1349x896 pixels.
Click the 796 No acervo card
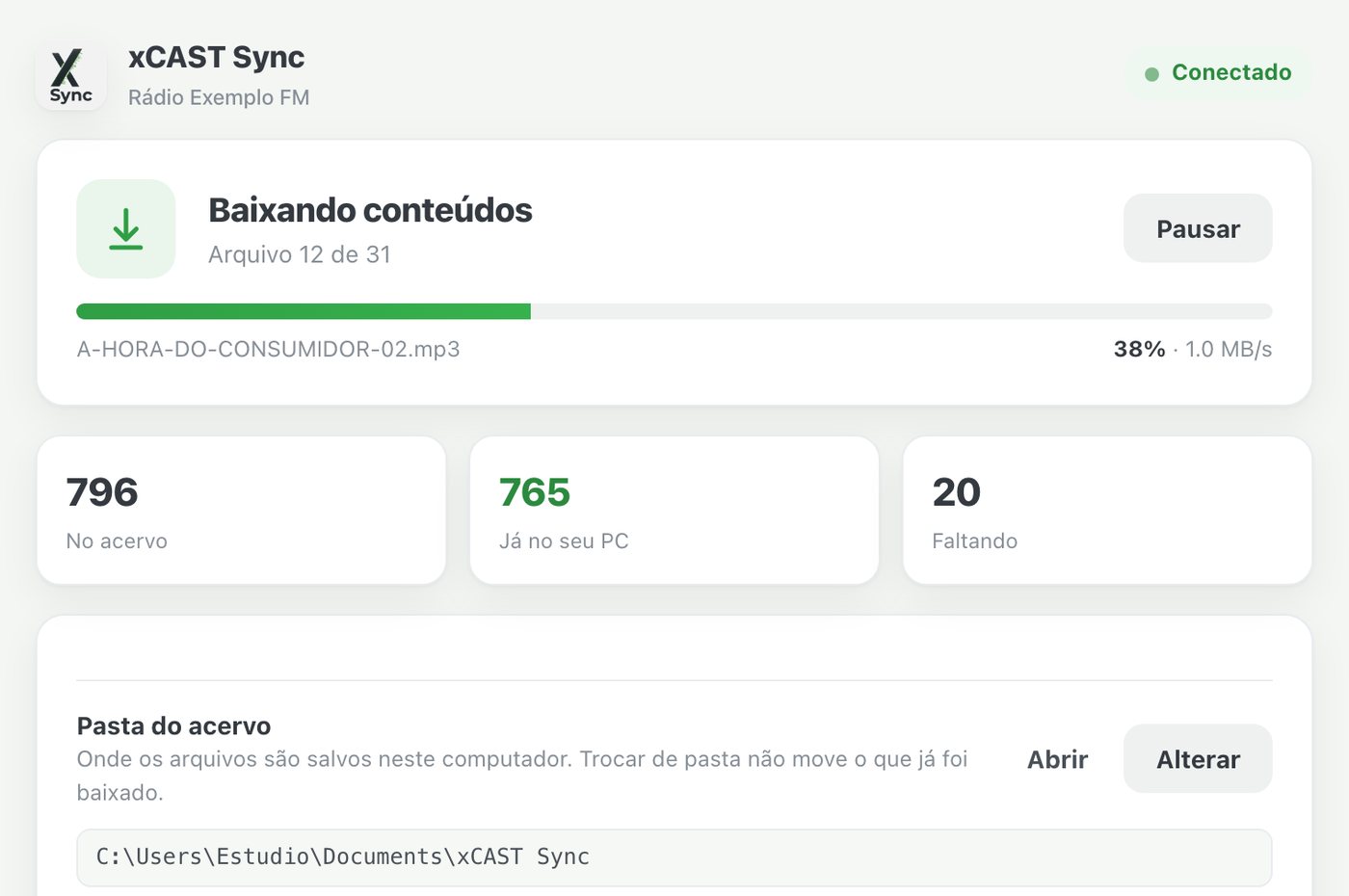tap(242, 511)
